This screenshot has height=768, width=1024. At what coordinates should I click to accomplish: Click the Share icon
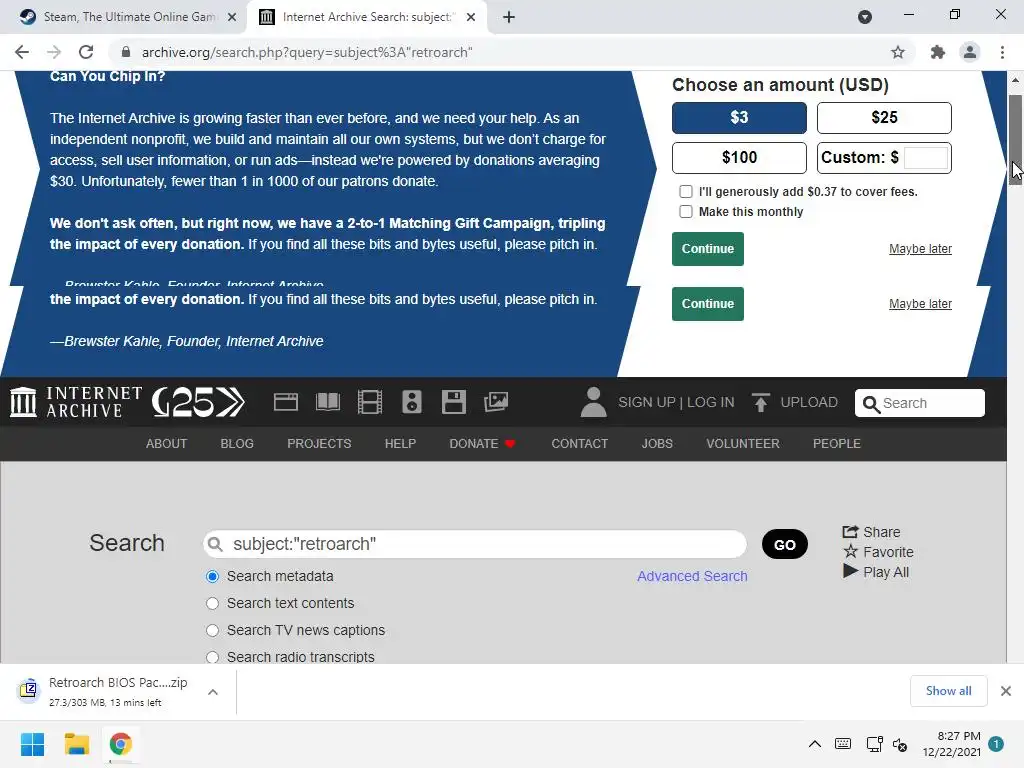[850, 532]
